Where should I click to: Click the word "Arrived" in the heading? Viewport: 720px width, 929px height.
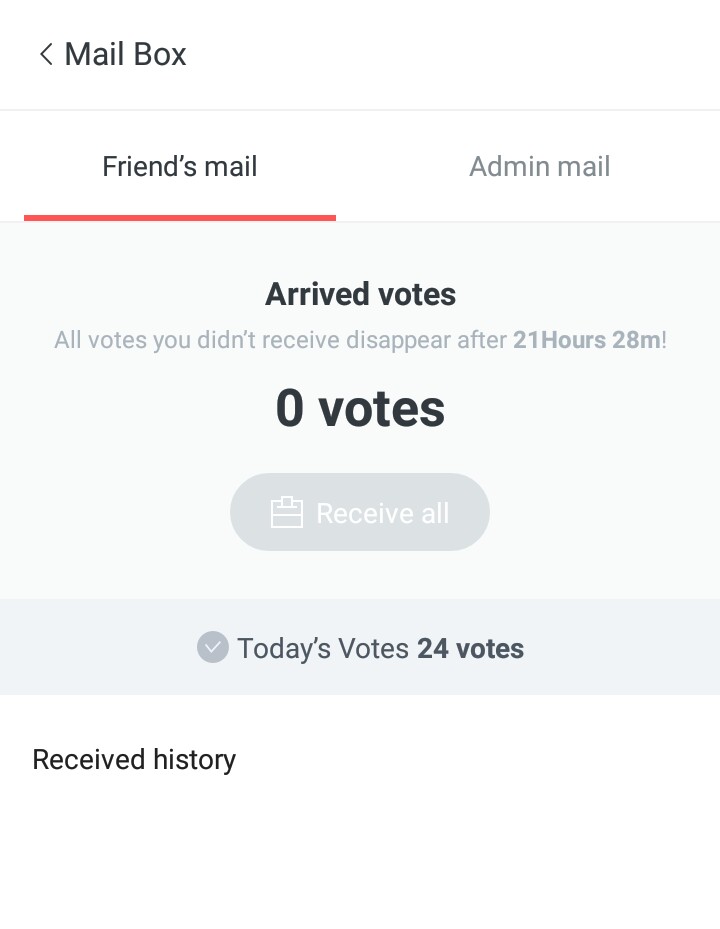tap(310, 294)
